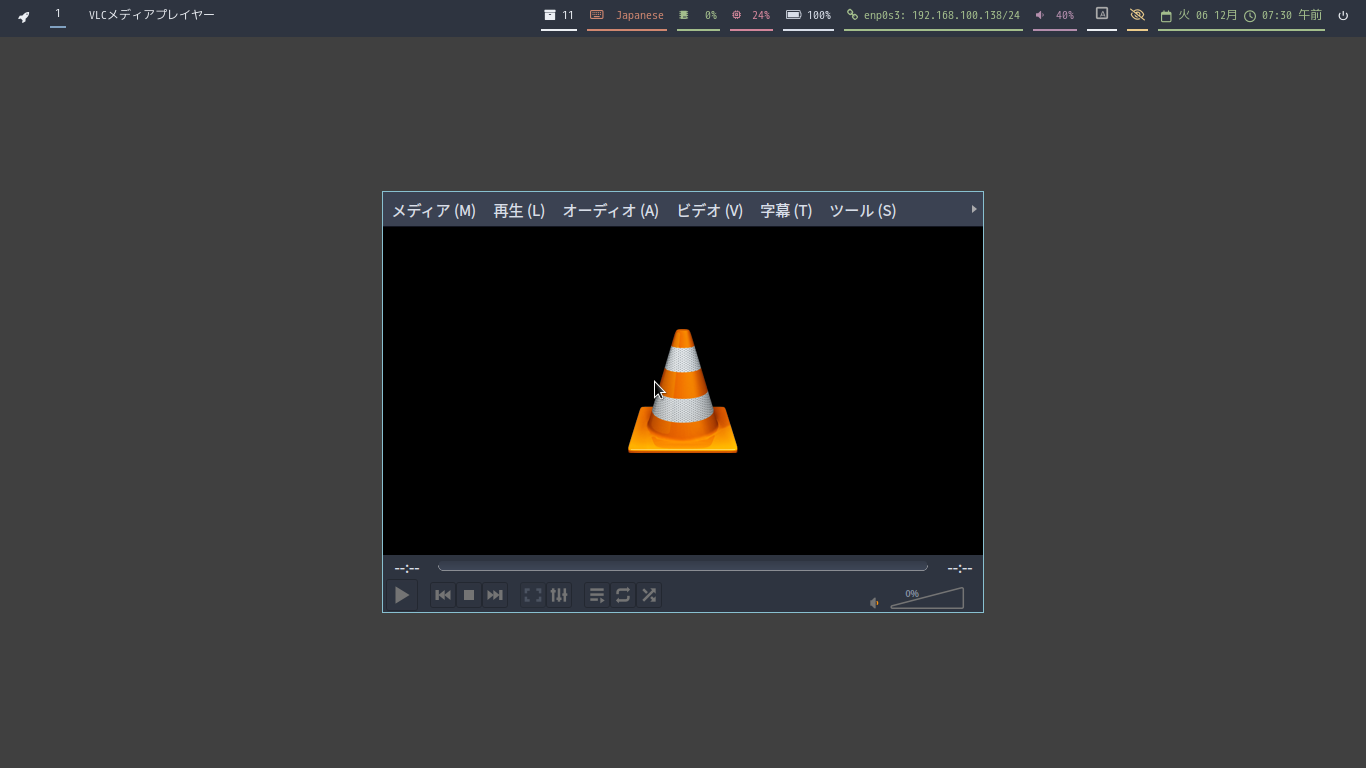Click the VLCメディアプレイヤー window title
The width and height of the screenshot is (1366, 768).
tap(152, 15)
